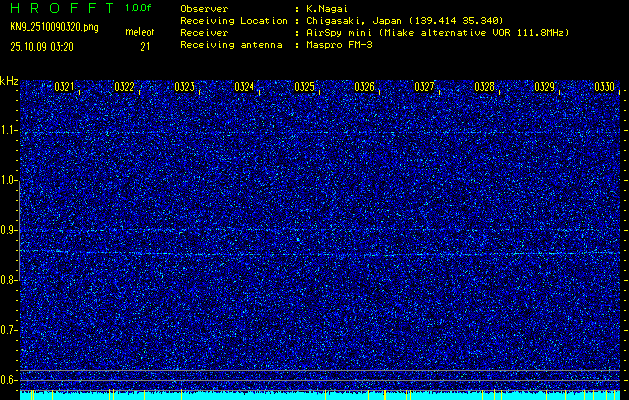
Task: Select the 0.7 frequency axis label
Action: point(9,329)
